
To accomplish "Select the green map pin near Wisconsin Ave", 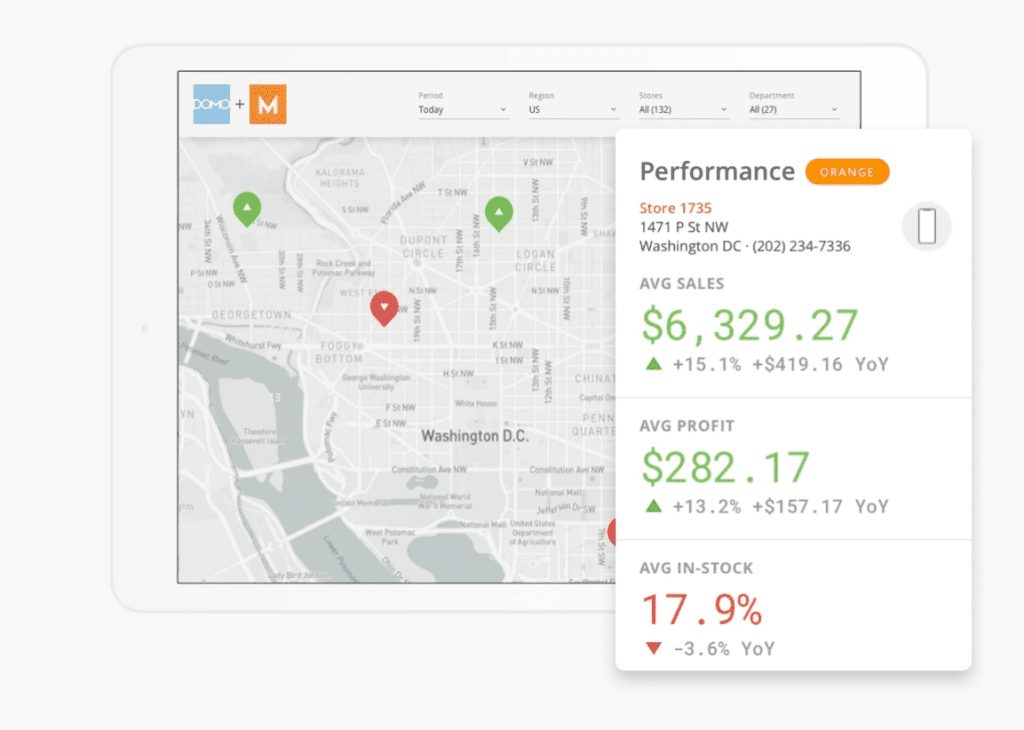I will tap(247, 208).
